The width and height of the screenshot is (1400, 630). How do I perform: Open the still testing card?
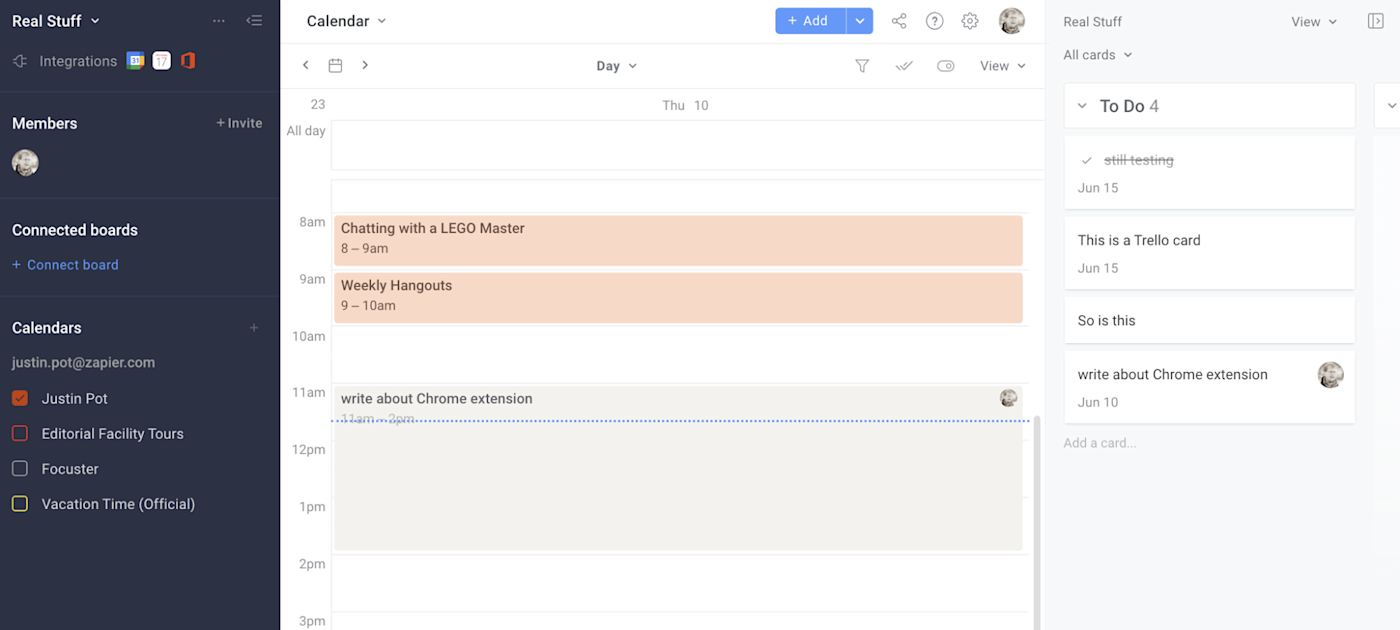(x=1209, y=172)
